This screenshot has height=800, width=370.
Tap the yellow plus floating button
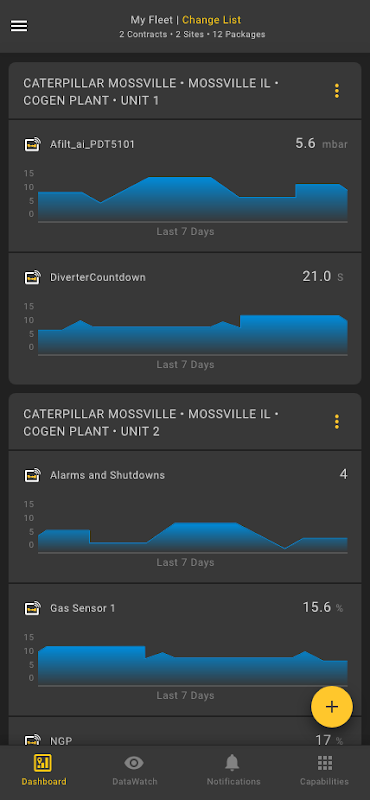(332, 707)
